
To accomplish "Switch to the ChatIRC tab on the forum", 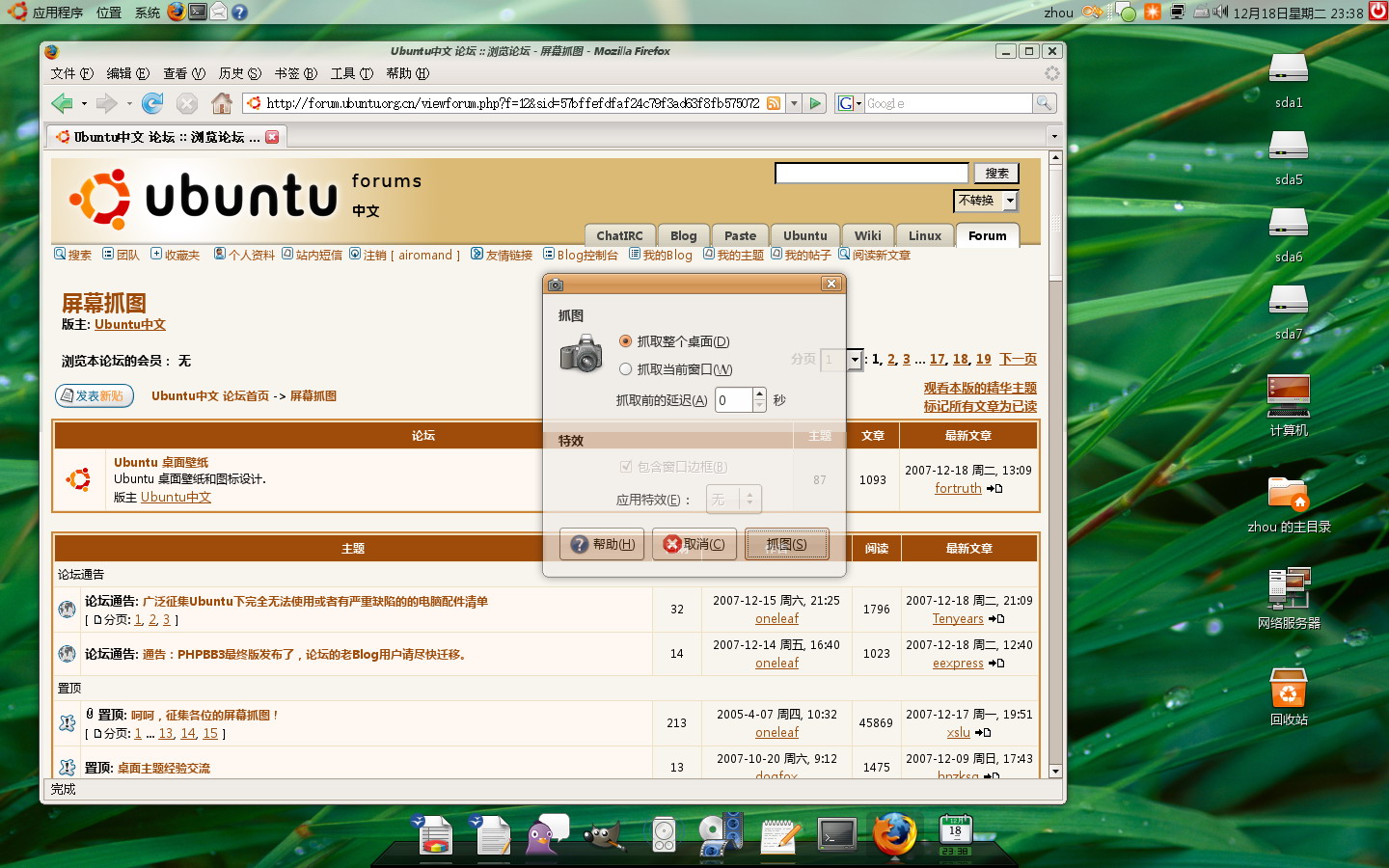I will [x=619, y=235].
